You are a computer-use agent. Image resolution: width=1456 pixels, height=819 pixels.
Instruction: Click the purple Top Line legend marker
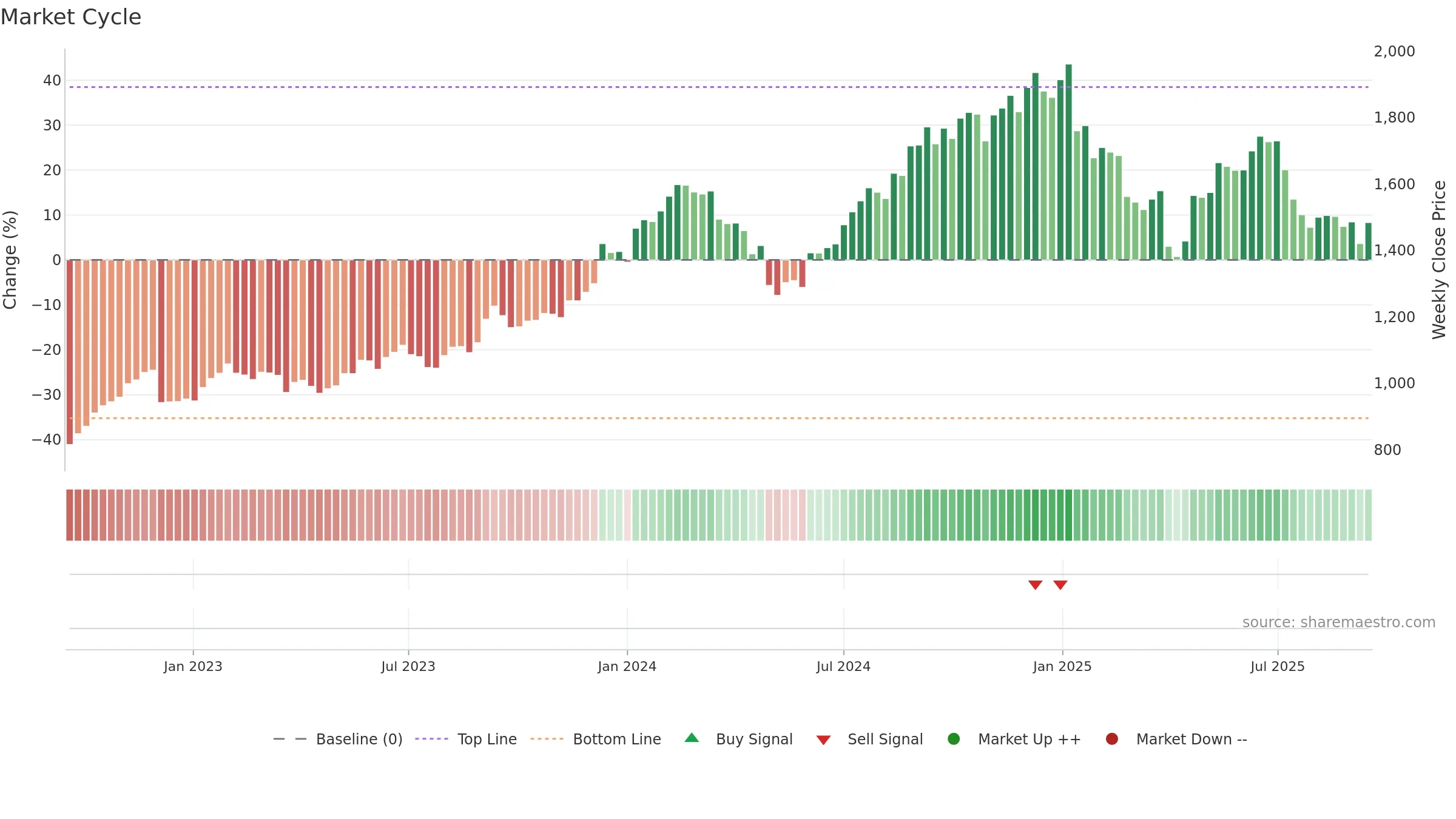pos(431,739)
